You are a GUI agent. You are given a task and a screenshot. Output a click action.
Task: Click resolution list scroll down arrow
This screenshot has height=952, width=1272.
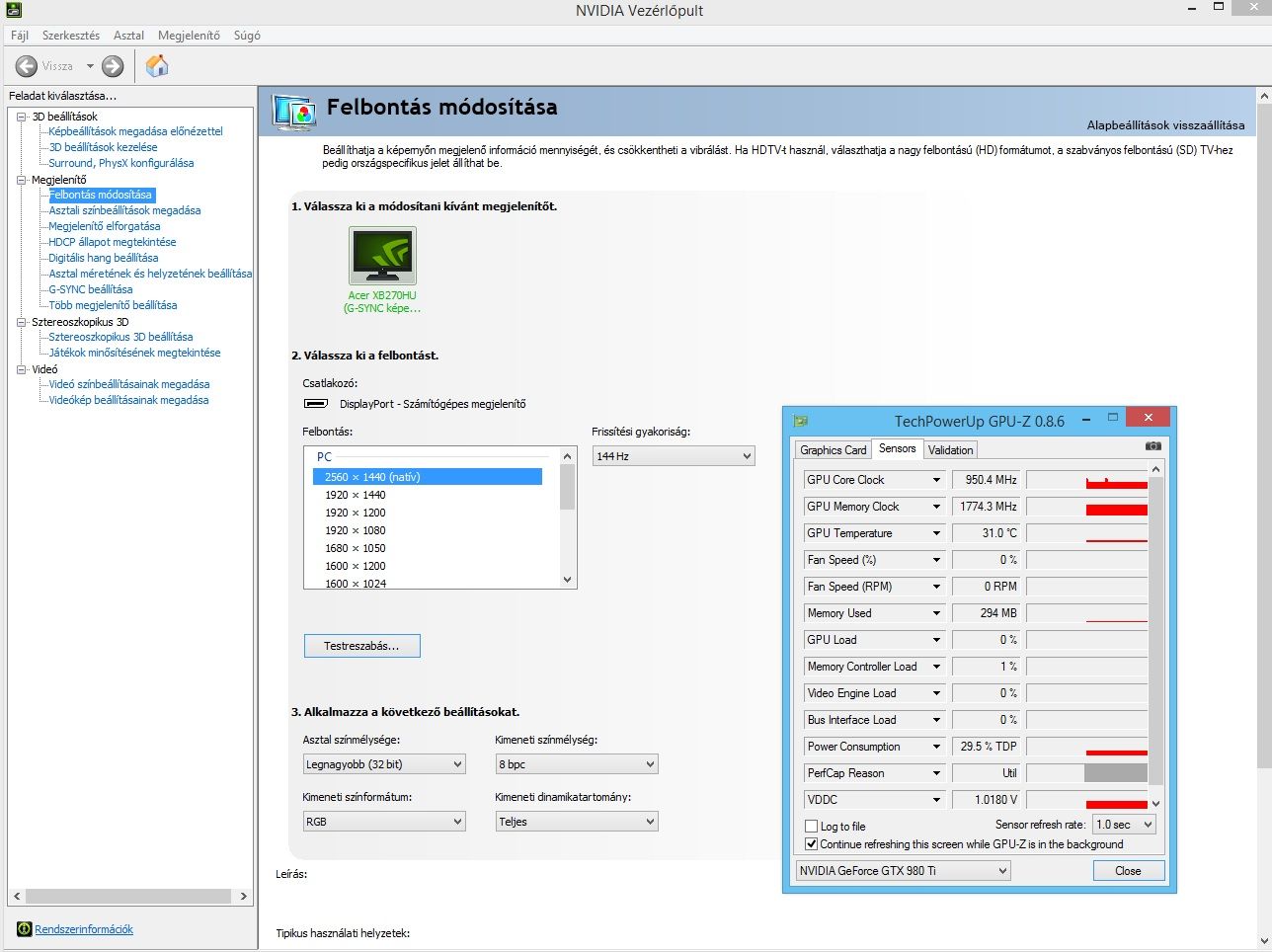[567, 580]
